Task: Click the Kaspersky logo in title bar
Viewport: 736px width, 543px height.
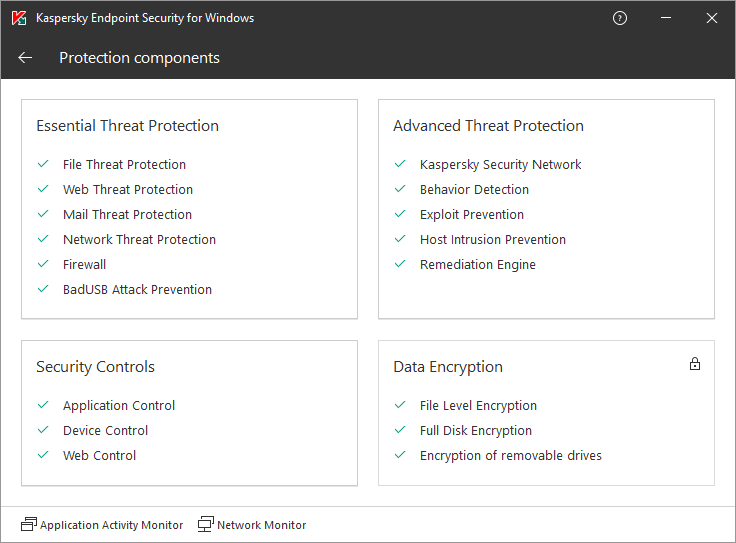Action: (x=19, y=18)
